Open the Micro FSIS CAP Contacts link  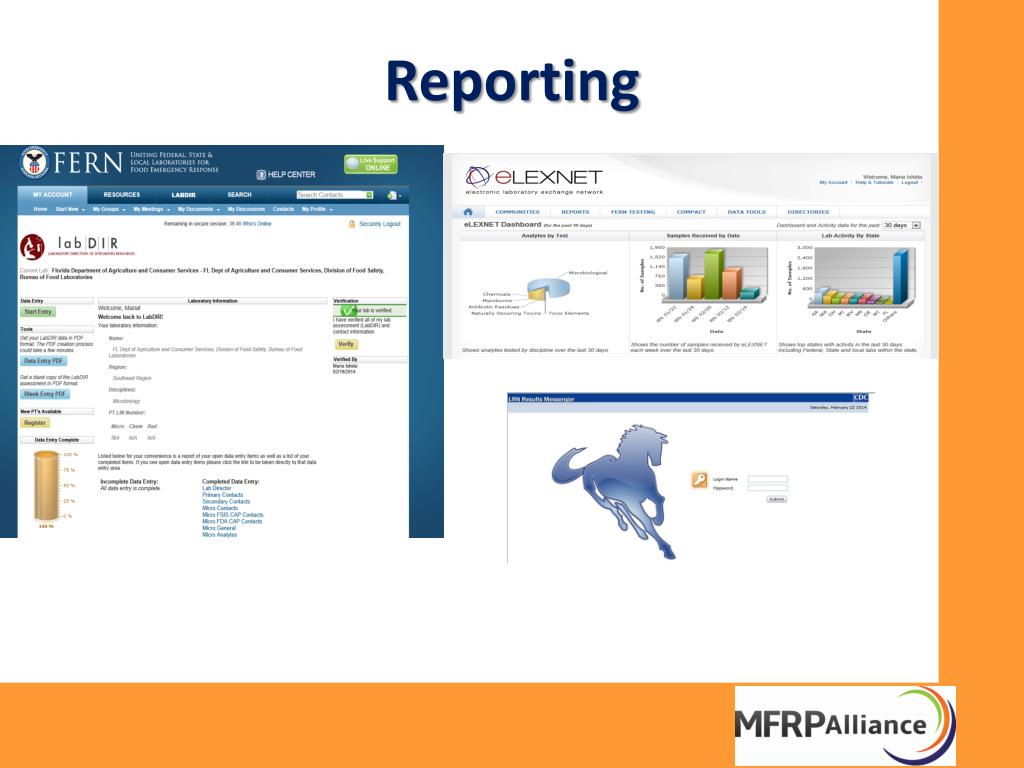pyautogui.click(x=232, y=515)
